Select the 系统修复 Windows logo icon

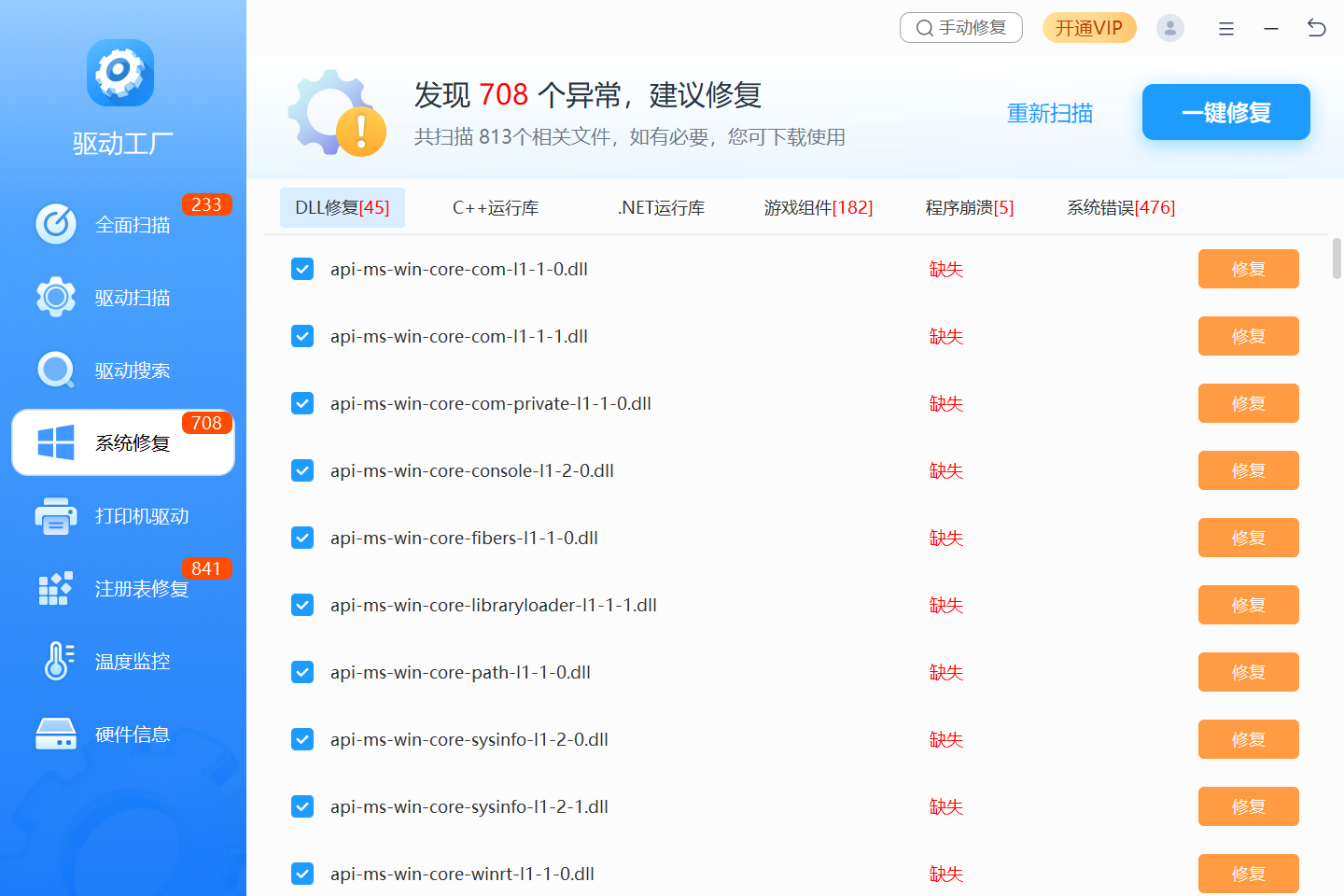tap(56, 442)
